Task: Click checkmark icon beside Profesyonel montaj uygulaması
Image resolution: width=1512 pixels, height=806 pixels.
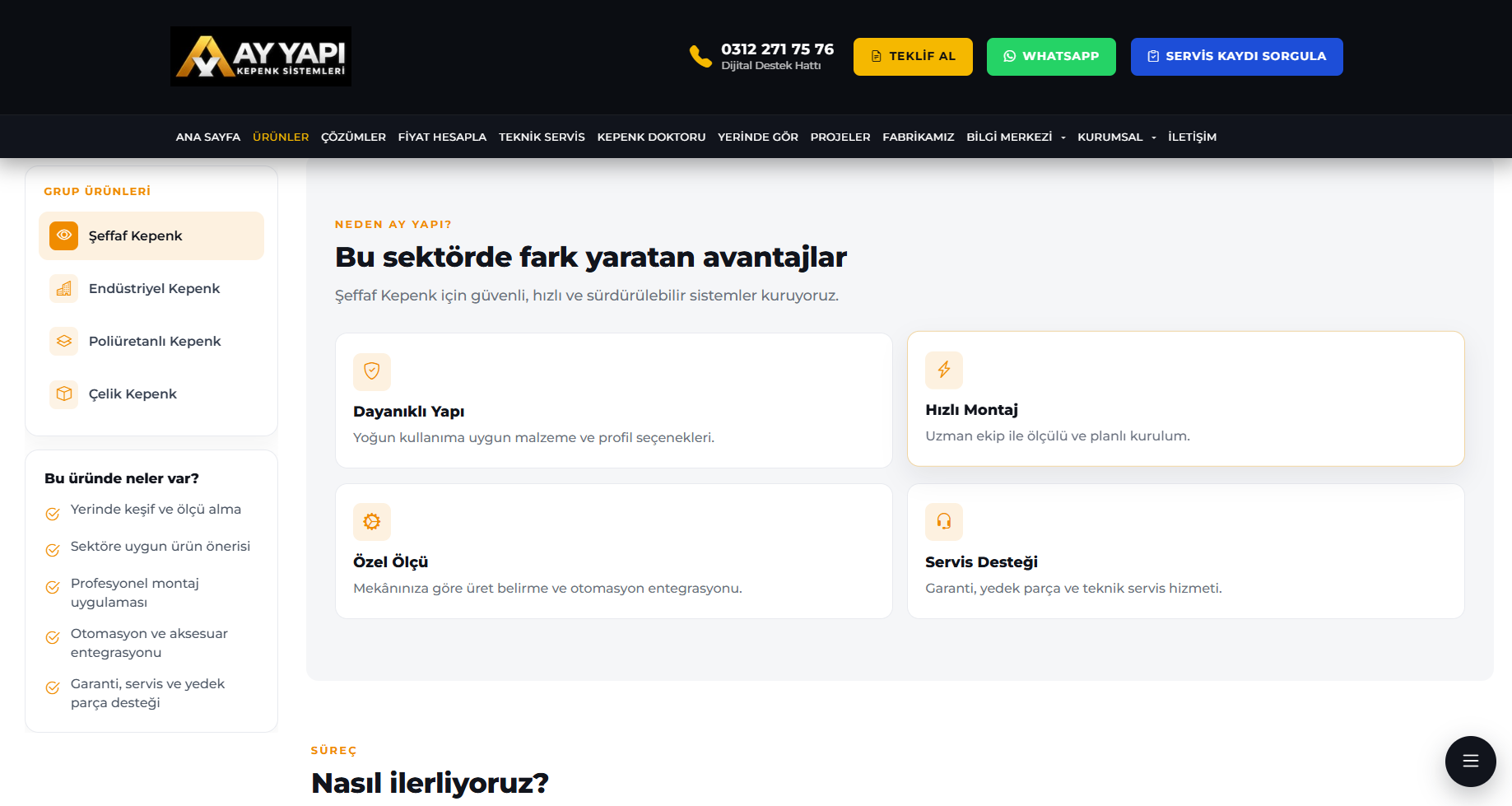Action: coord(53,587)
